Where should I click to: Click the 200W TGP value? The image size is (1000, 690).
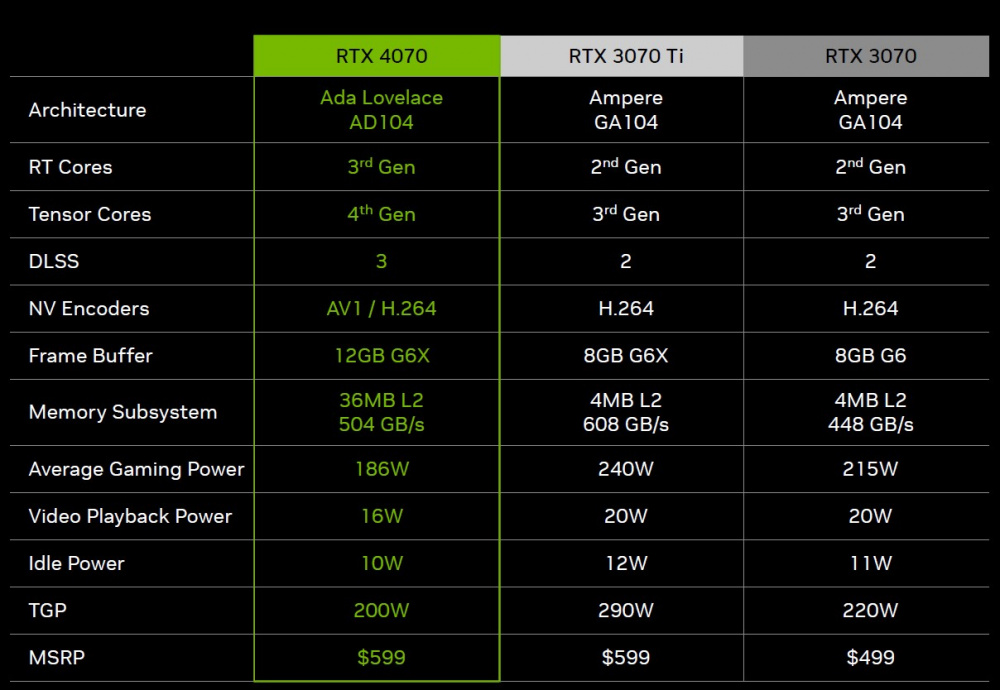click(x=381, y=611)
